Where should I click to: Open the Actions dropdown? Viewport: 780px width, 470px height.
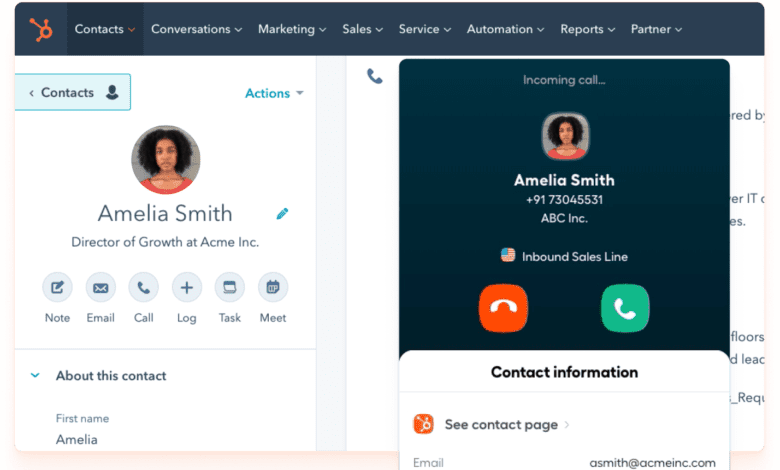click(274, 93)
